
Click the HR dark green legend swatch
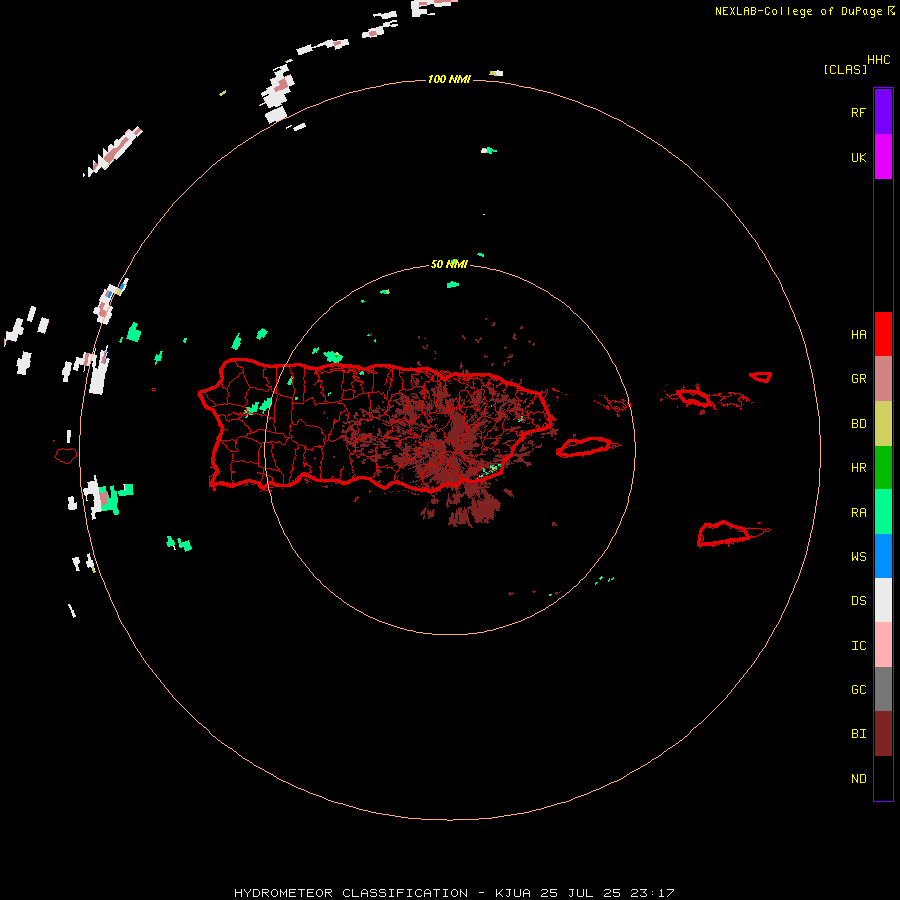click(883, 468)
